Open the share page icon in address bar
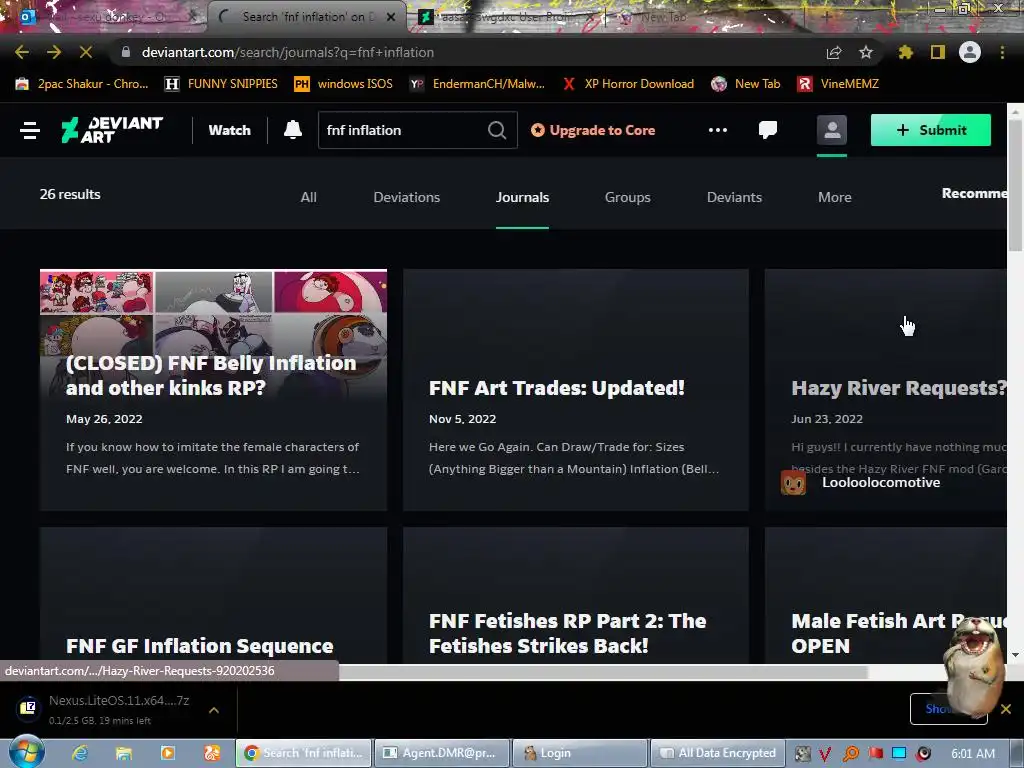The image size is (1024, 768). 834,52
